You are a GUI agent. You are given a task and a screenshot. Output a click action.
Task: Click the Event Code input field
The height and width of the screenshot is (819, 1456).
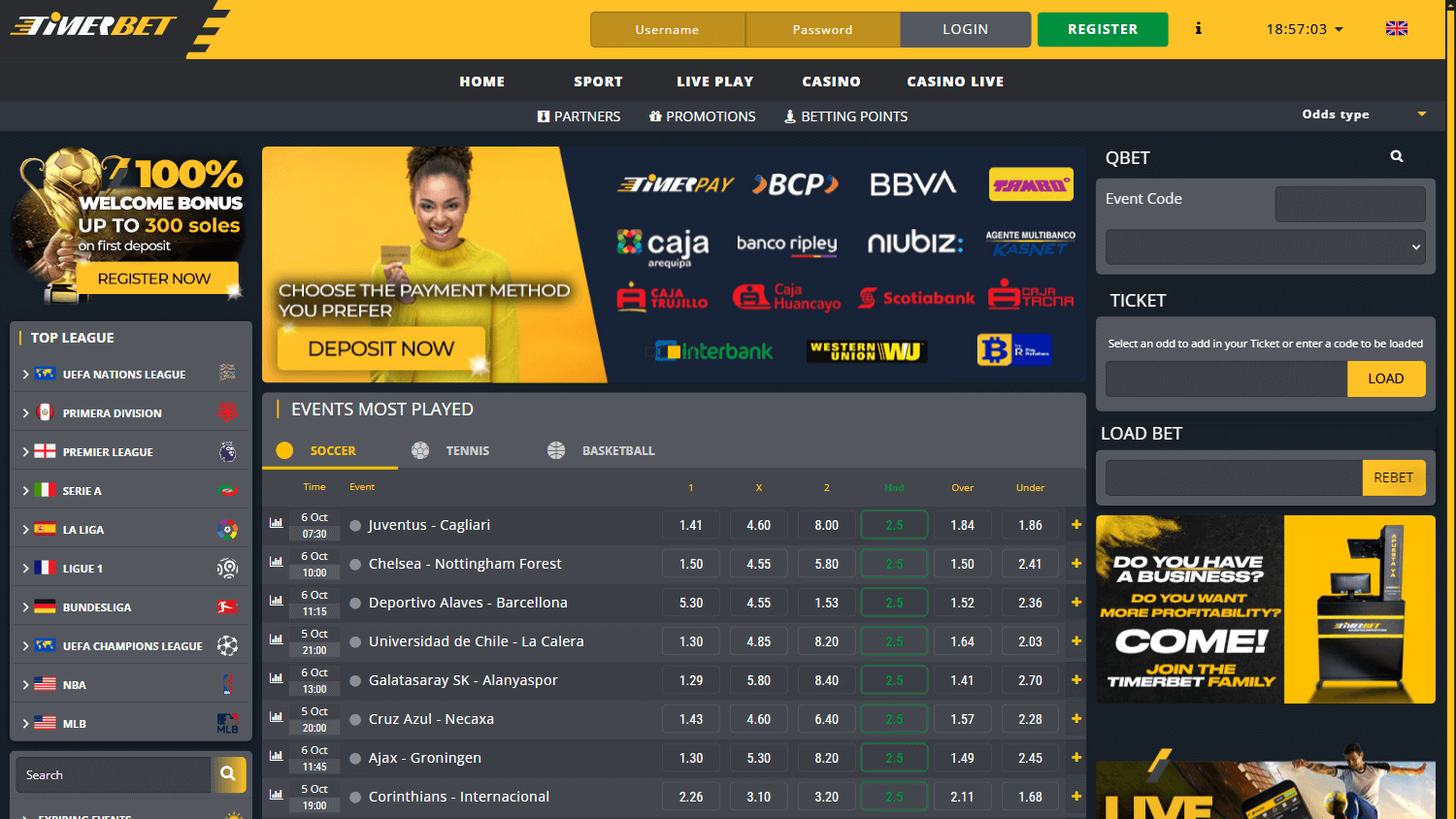pyautogui.click(x=1350, y=204)
